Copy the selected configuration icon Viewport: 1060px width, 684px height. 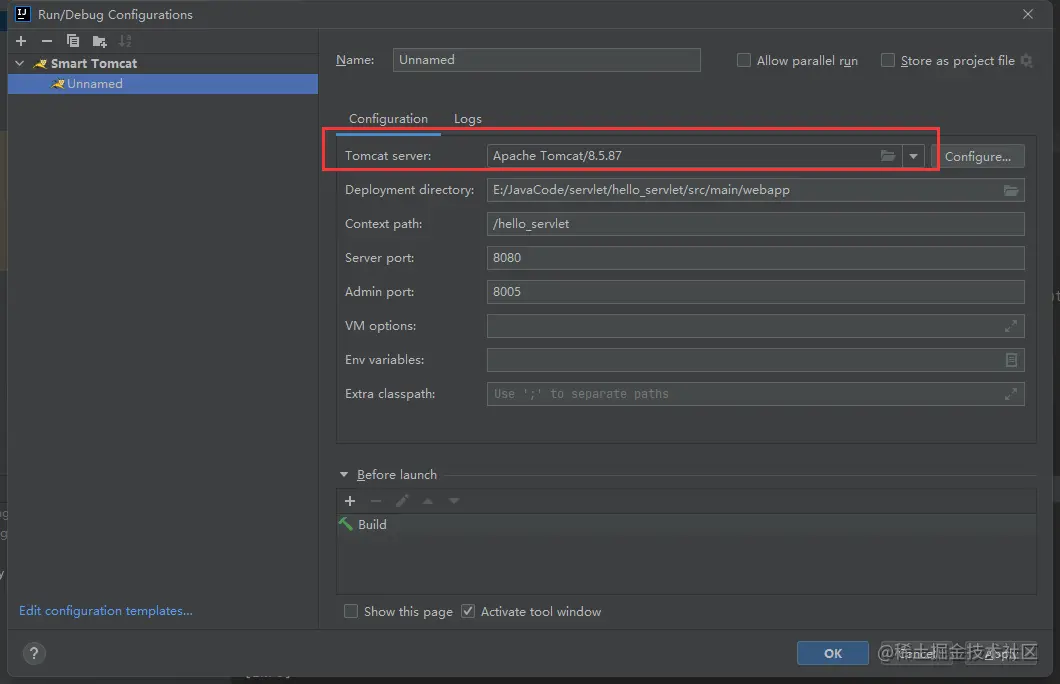pos(72,41)
